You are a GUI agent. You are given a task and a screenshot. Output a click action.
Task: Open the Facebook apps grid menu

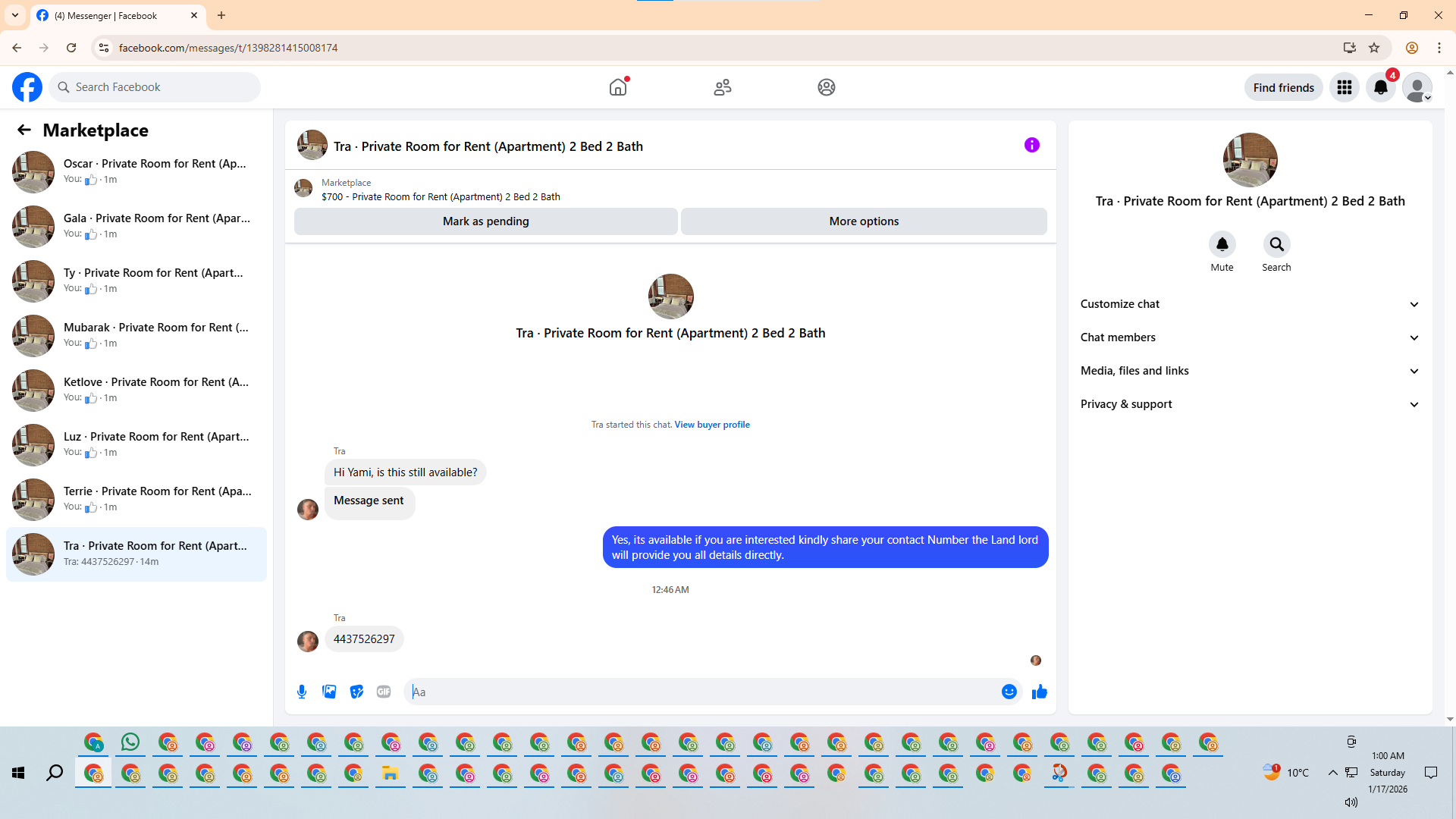pos(1344,87)
